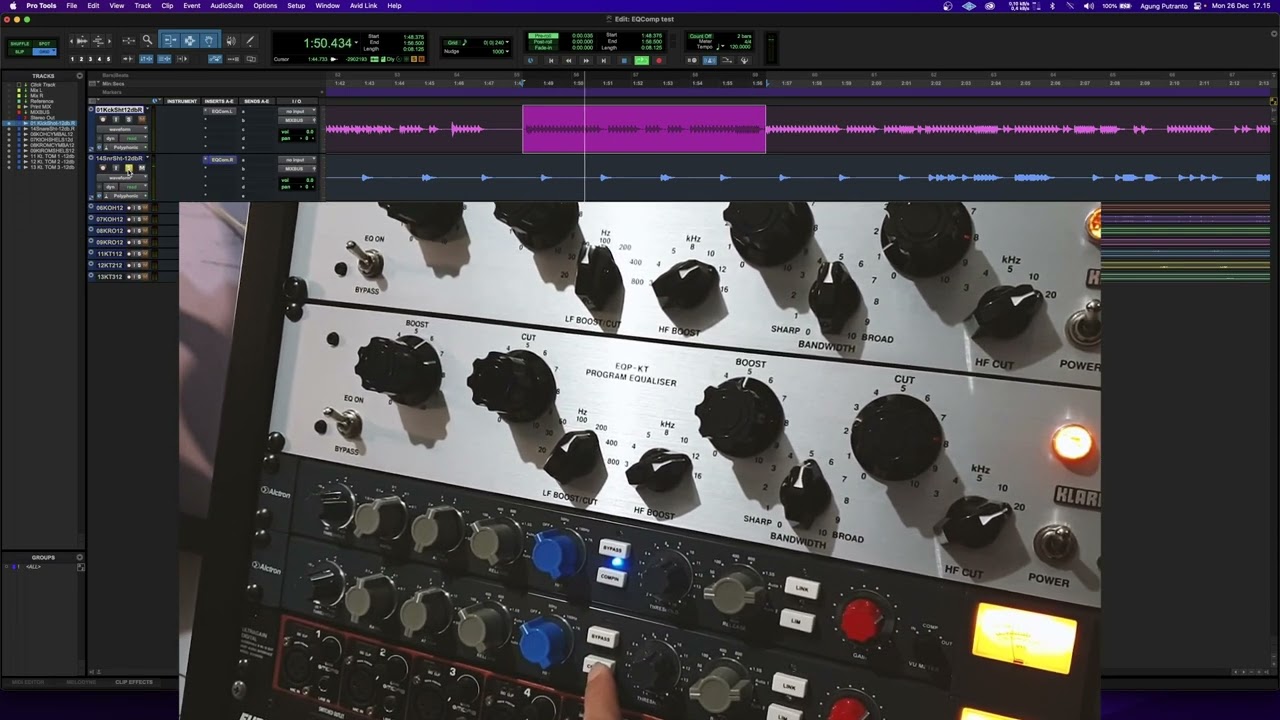Open the File menu
The height and width of the screenshot is (720, 1280).
(72, 6)
